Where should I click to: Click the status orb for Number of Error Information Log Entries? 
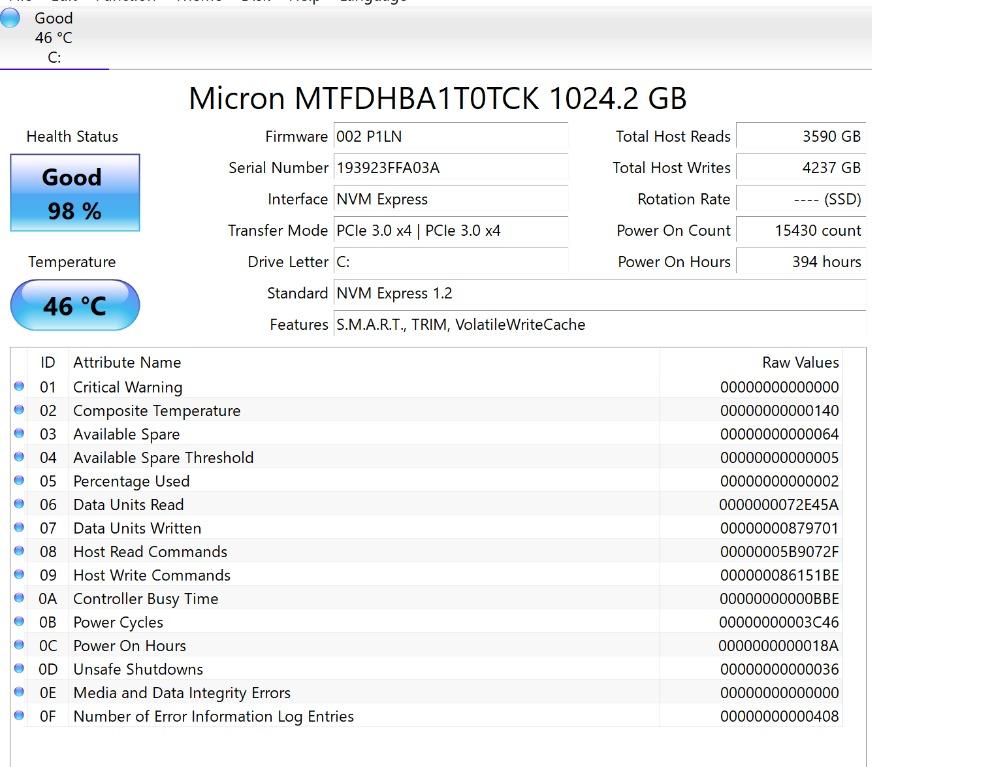pos(19,716)
